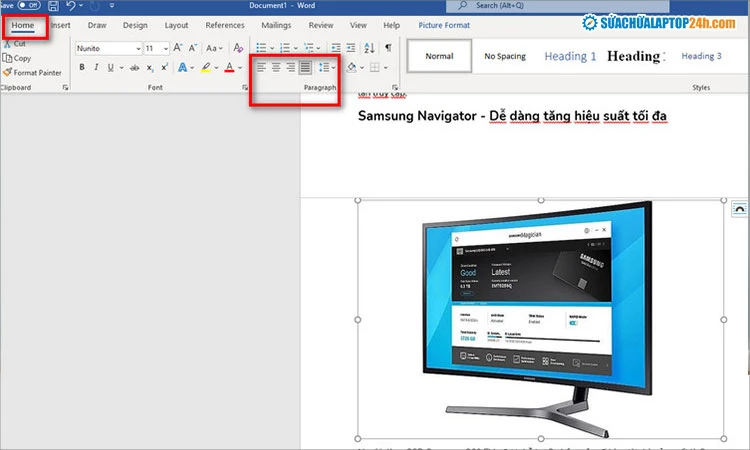The image size is (750, 450).
Task: Switch to the Mailings tab
Action: [276, 25]
